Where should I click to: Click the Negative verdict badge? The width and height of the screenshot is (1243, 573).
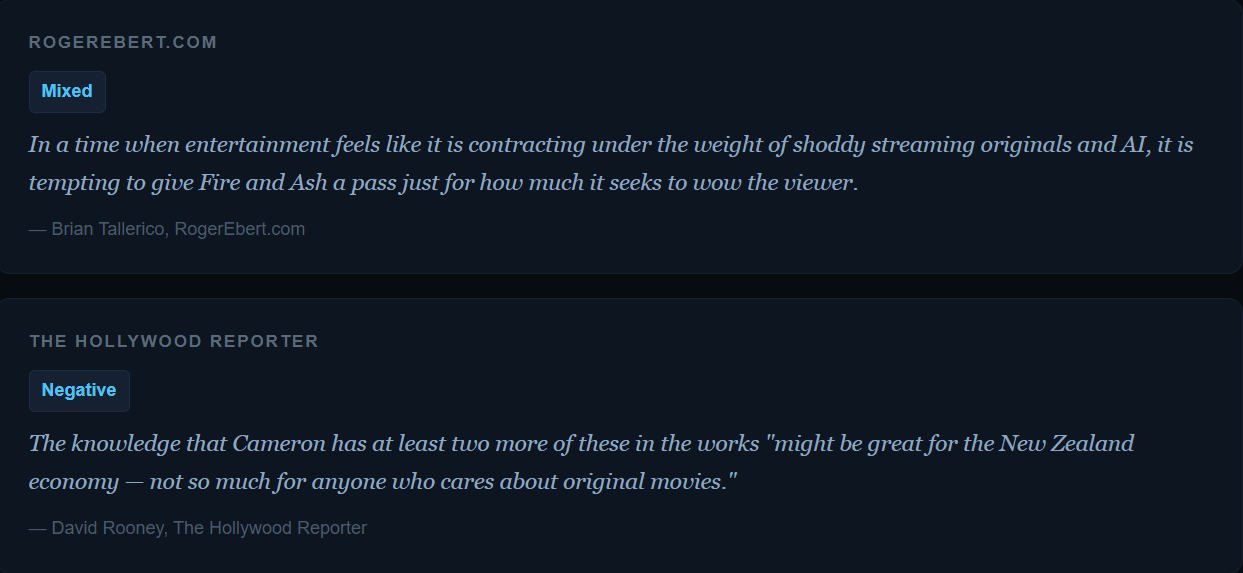[x=79, y=390]
